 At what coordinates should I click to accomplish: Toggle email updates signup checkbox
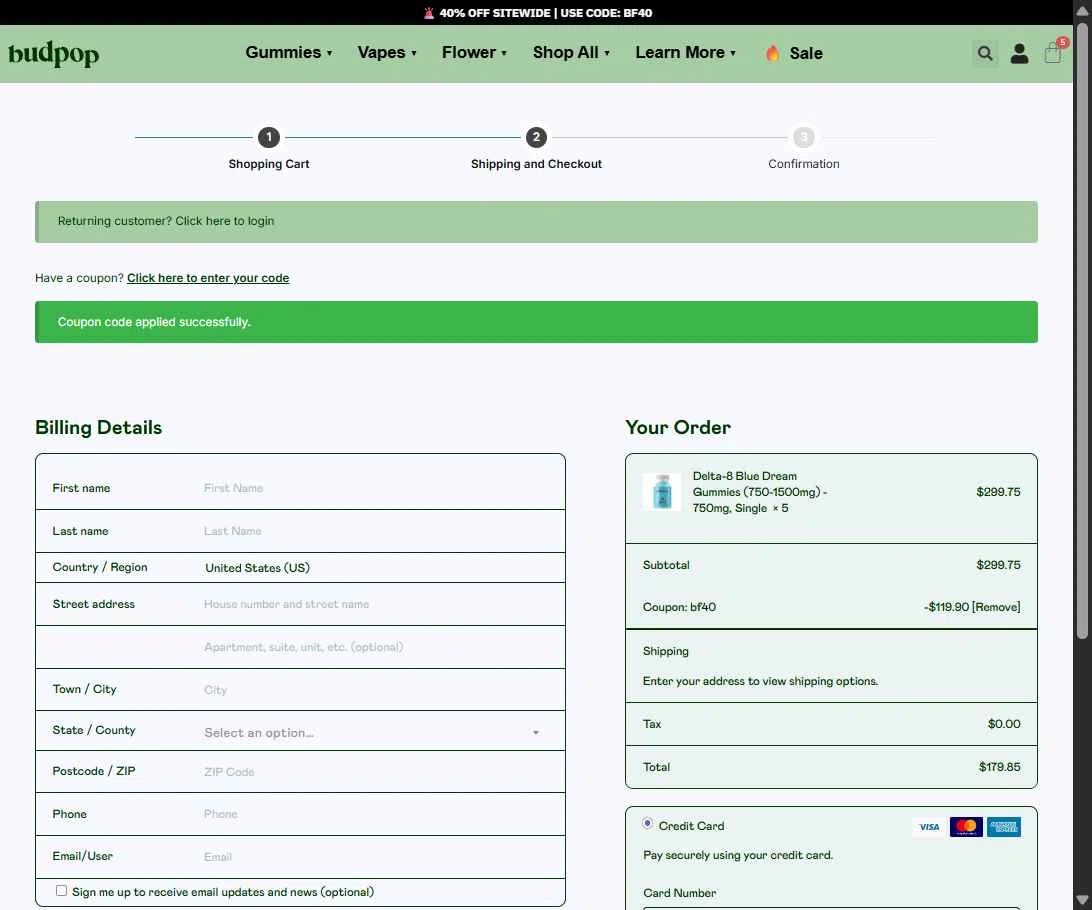(61, 891)
